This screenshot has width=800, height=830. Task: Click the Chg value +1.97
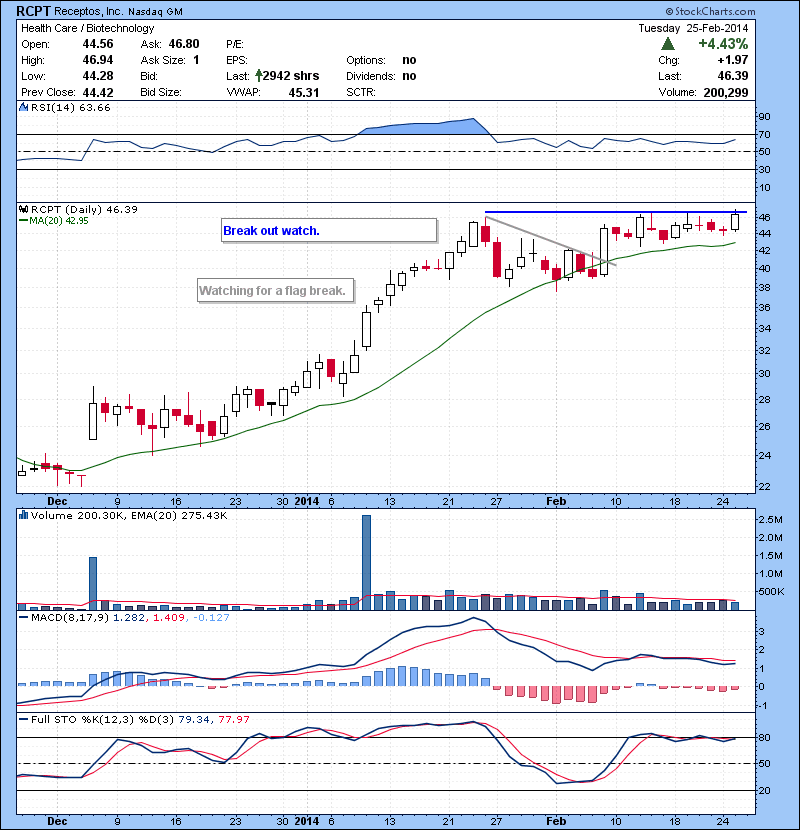733,60
